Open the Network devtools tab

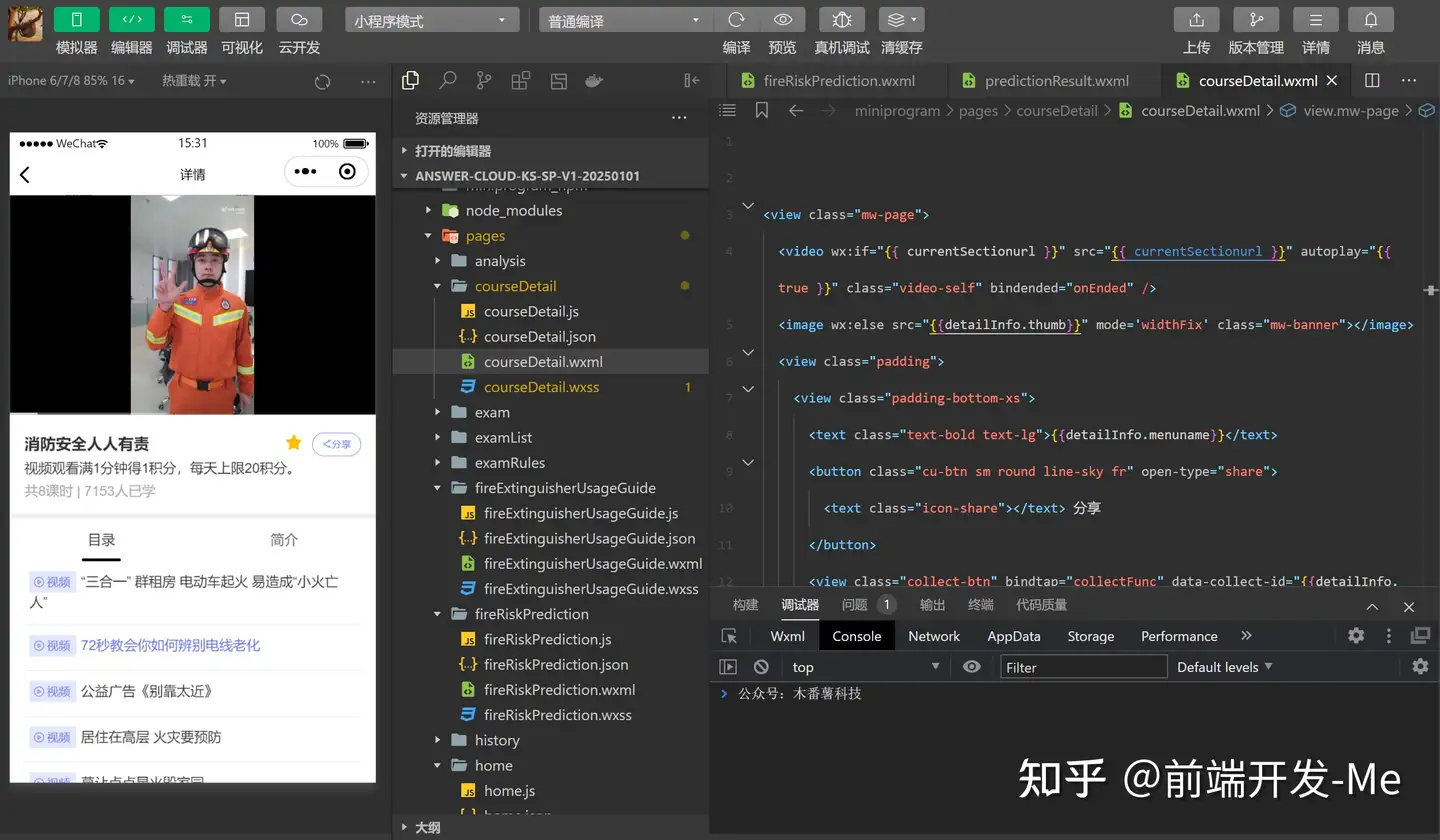pos(934,636)
